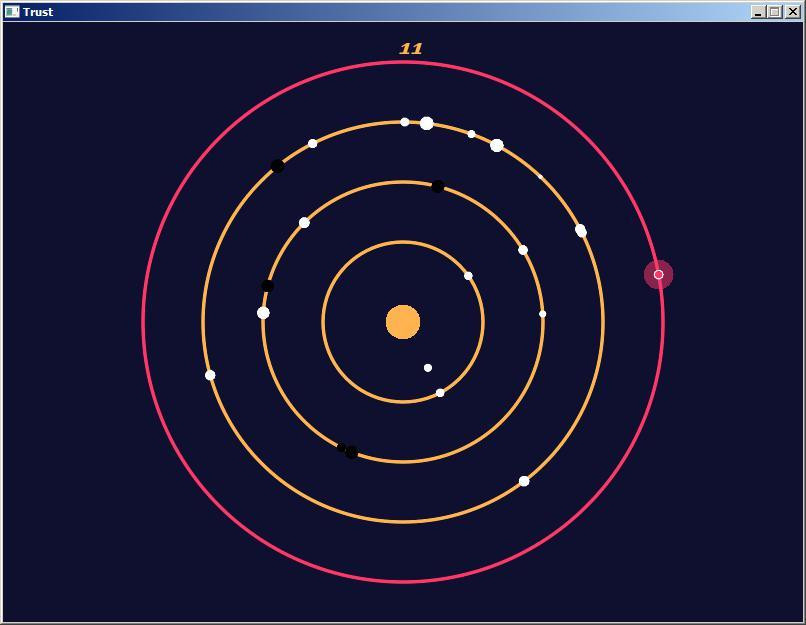
Task: Click the black enemy dot on the upper-left orbit
Action: click(x=277, y=166)
